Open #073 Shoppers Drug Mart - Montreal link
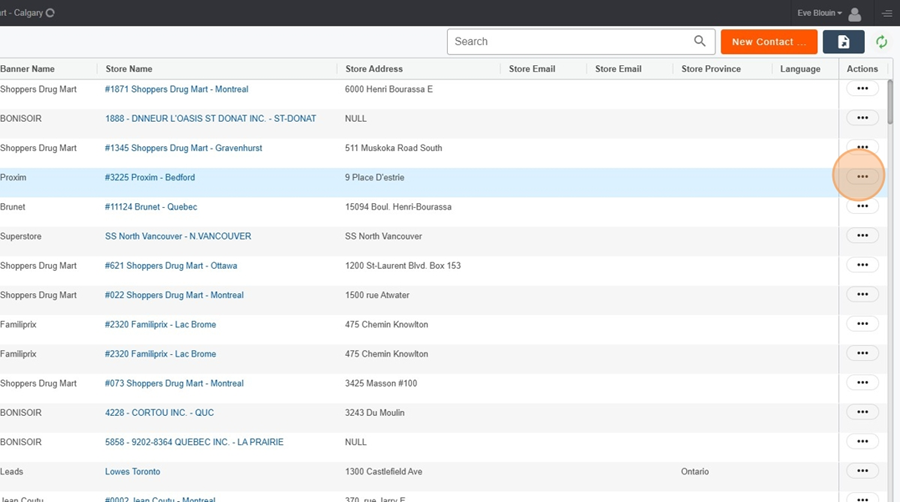 174,384
